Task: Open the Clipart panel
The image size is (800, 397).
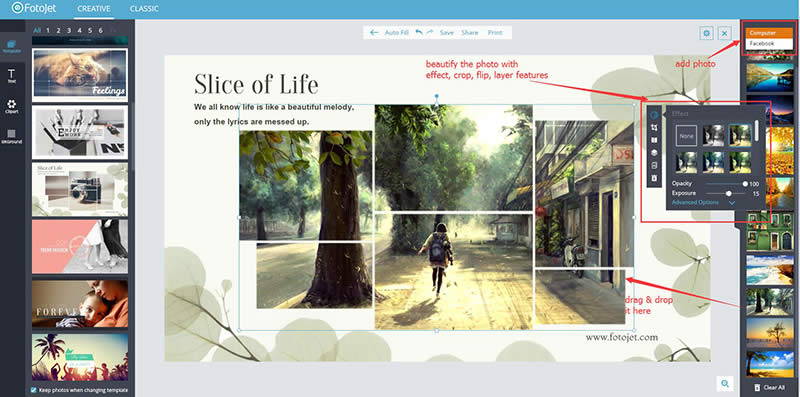Action: [12, 106]
